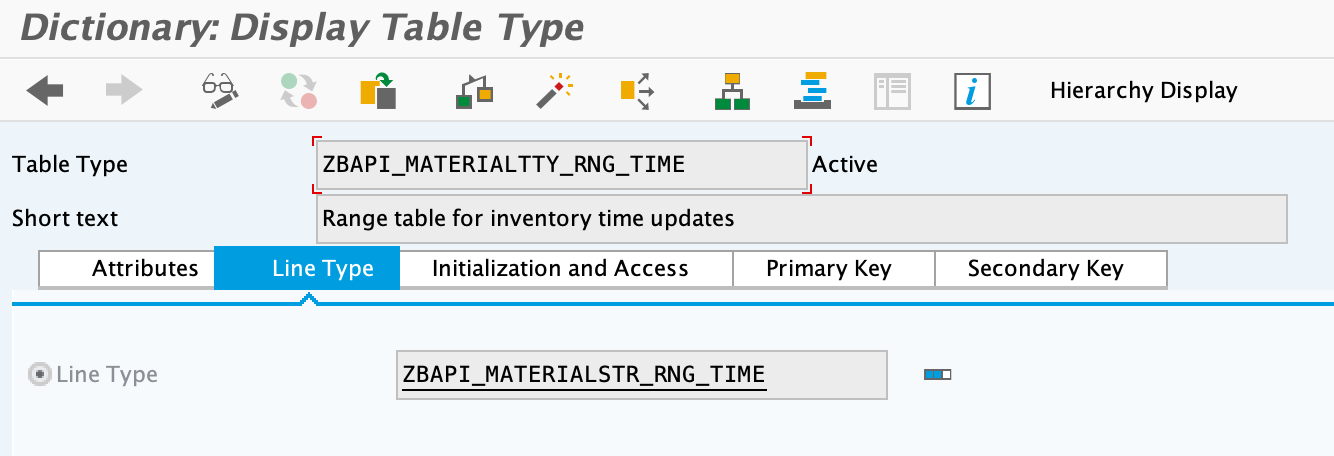Click the Hierarchy Display button

tap(1144, 91)
